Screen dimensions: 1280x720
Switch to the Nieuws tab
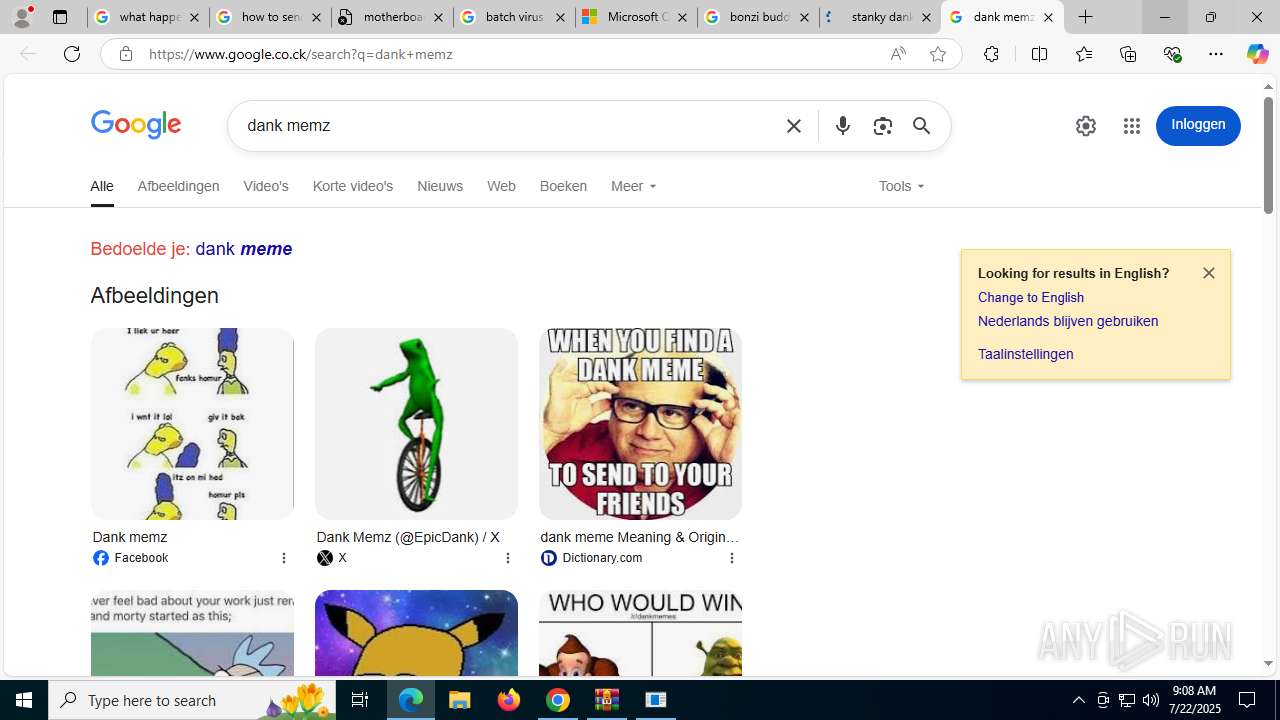point(440,186)
